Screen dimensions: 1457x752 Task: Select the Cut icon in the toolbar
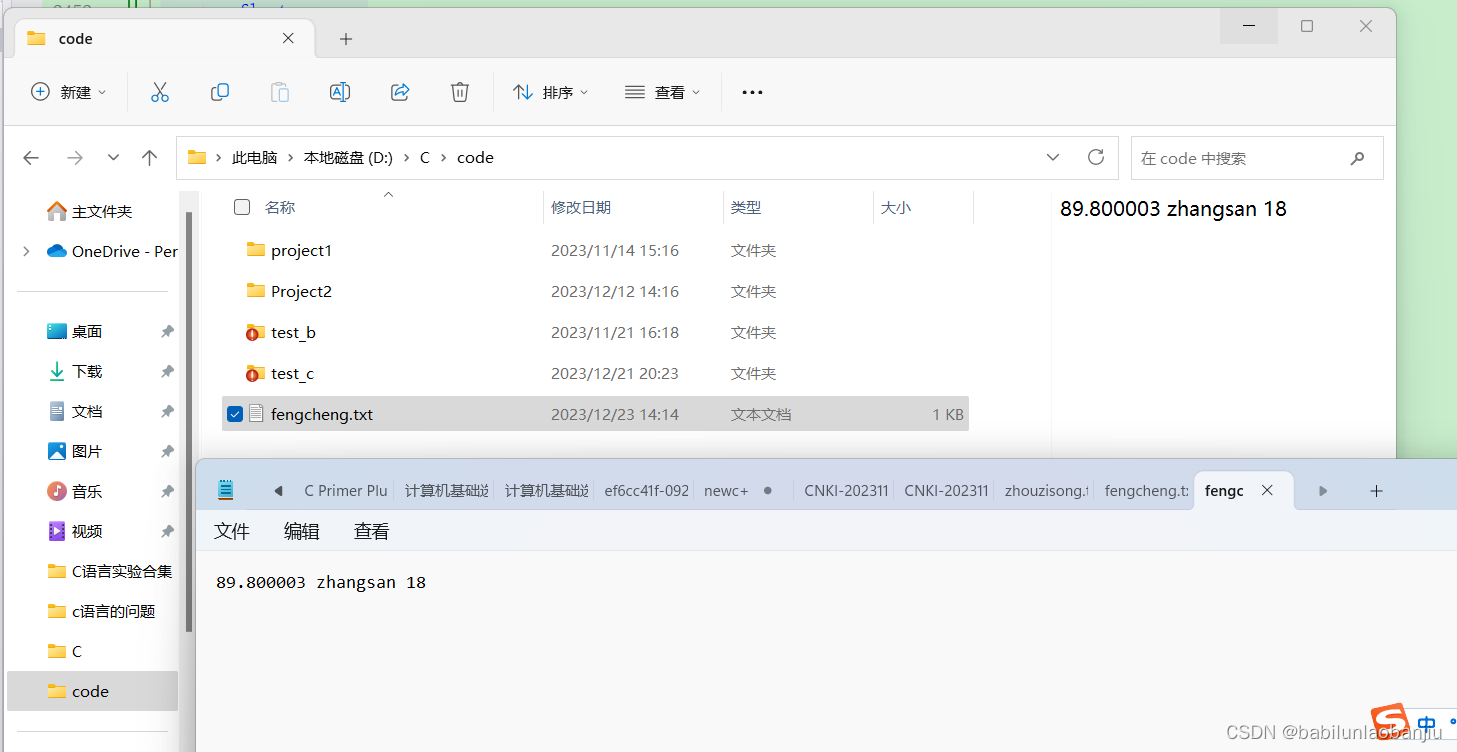tap(160, 92)
